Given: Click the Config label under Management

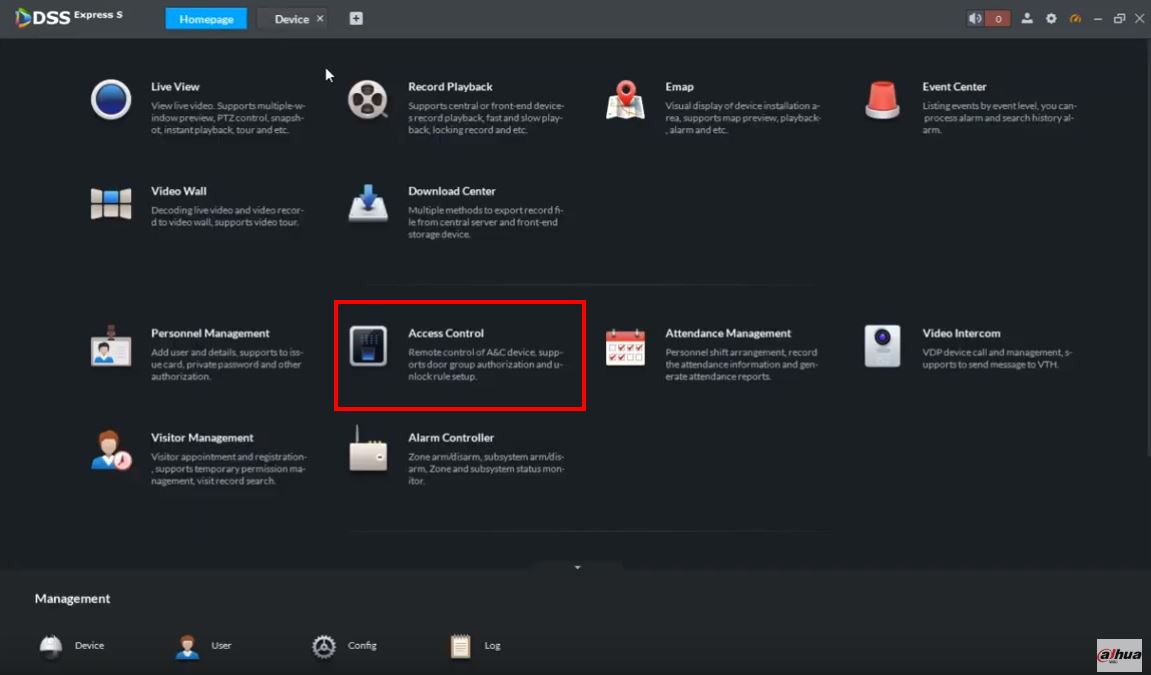Looking at the screenshot, I should (362, 646).
